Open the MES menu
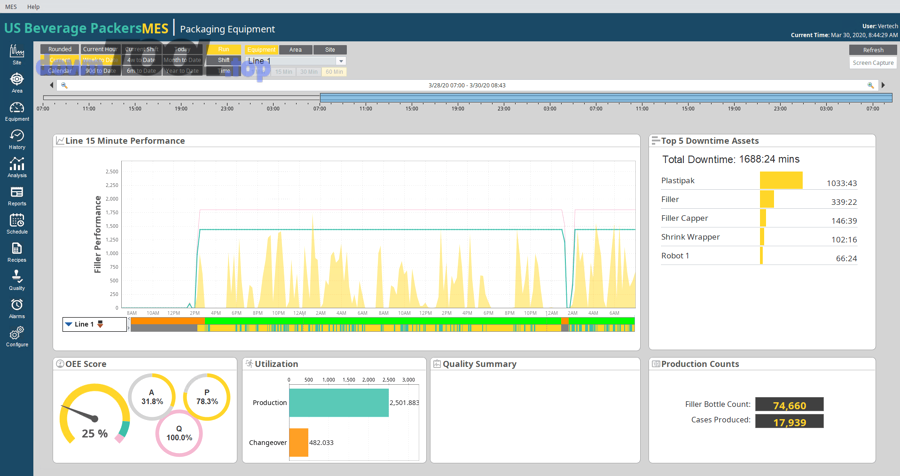 (11, 6)
